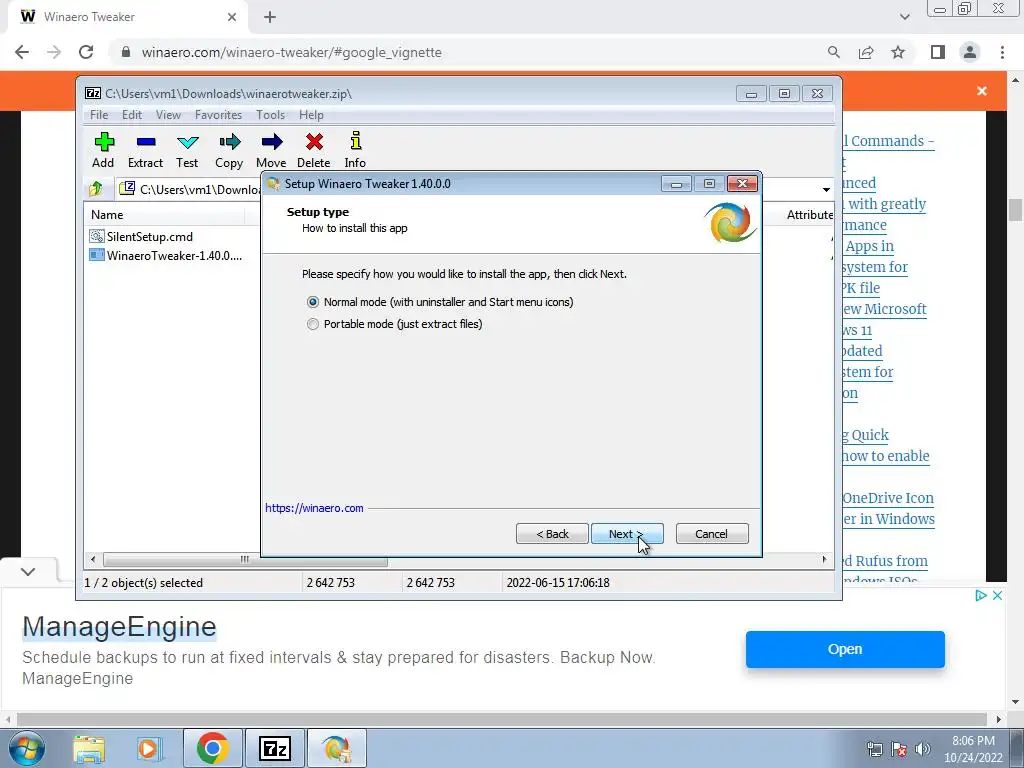Viewport: 1024px width, 768px height.
Task: Select the Winaero Tweaker browser tab
Action: point(127,17)
